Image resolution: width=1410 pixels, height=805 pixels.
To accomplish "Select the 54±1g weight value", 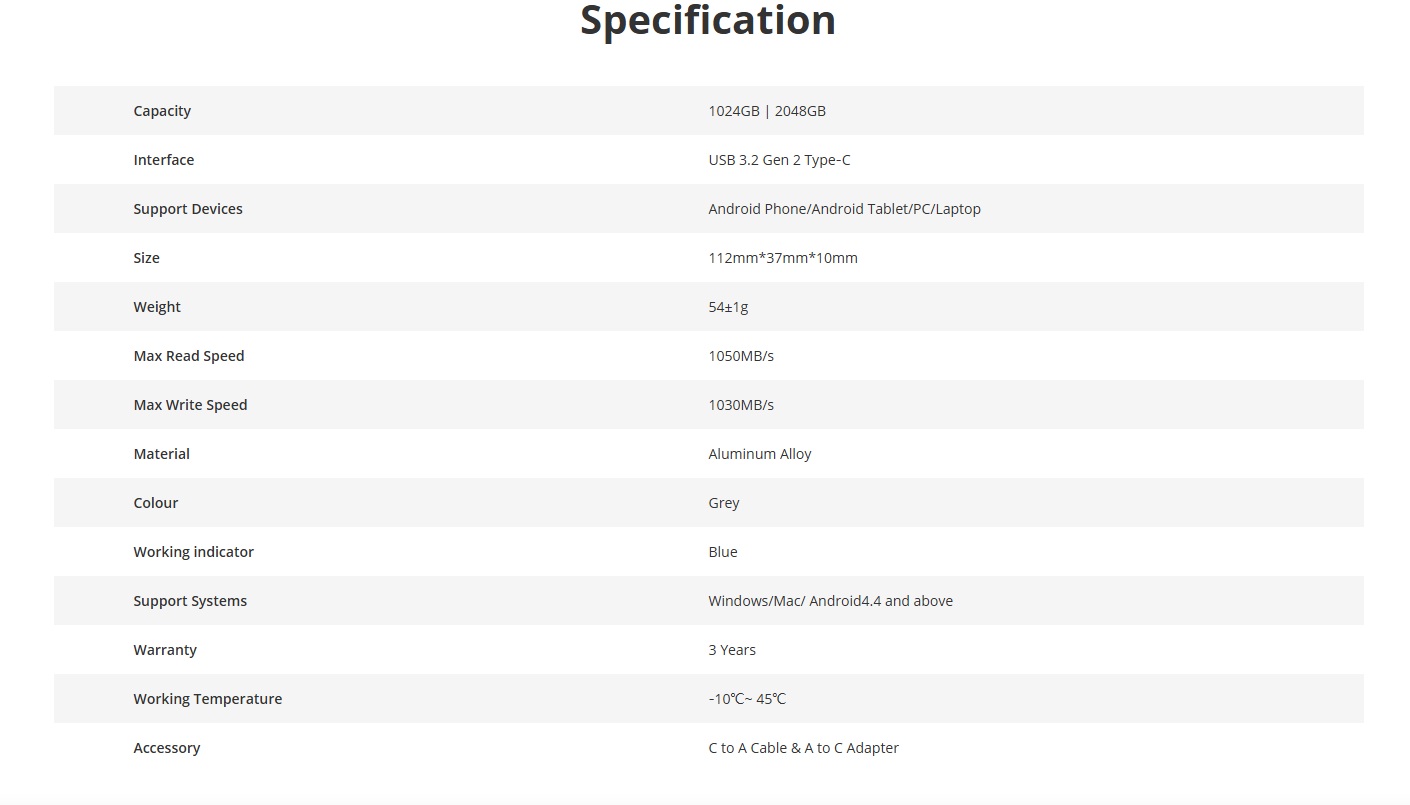I will click(728, 307).
